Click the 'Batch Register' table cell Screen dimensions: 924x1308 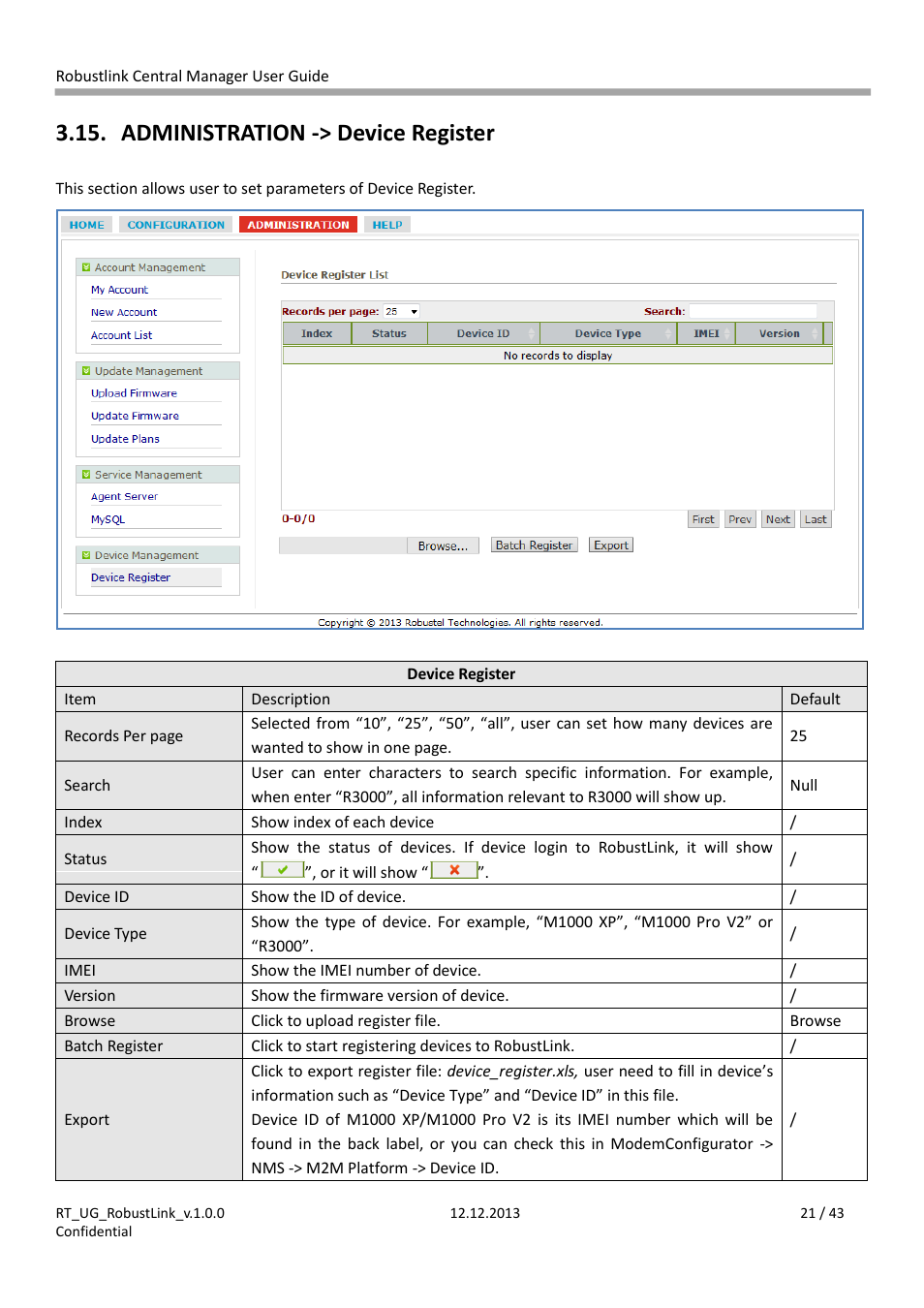[x=149, y=1046]
